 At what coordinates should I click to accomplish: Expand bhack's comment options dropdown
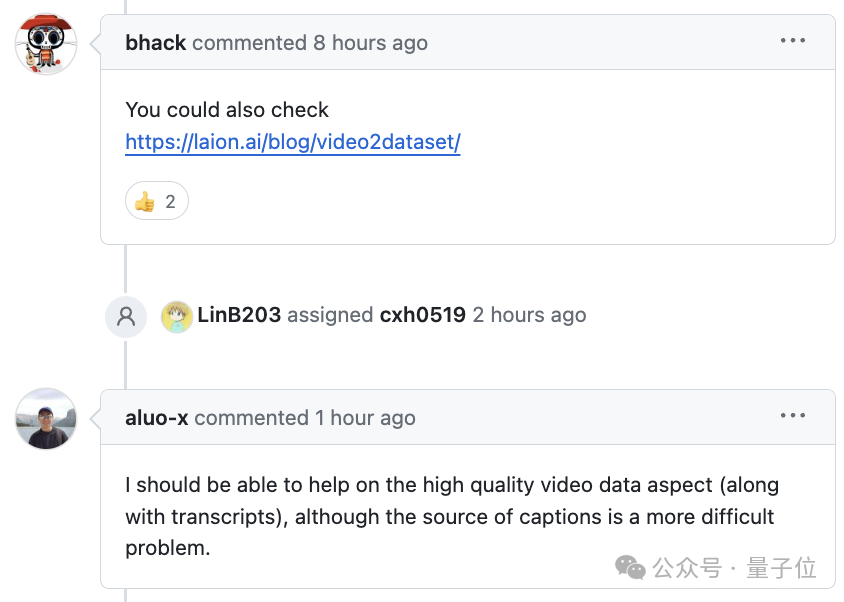(793, 40)
